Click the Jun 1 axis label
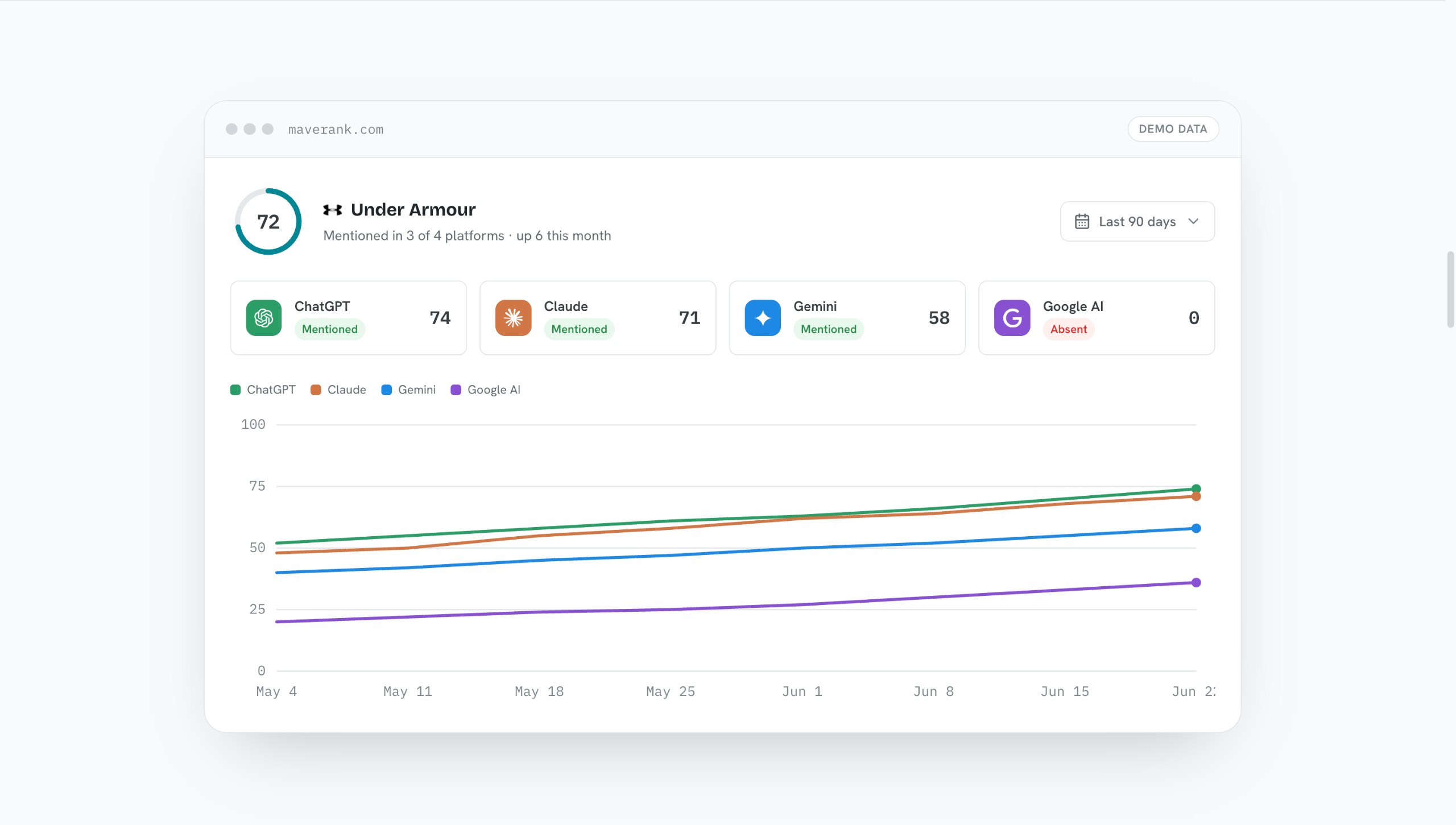Image resolution: width=1456 pixels, height=825 pixels. pyautogui.click(x=802, y=691)
